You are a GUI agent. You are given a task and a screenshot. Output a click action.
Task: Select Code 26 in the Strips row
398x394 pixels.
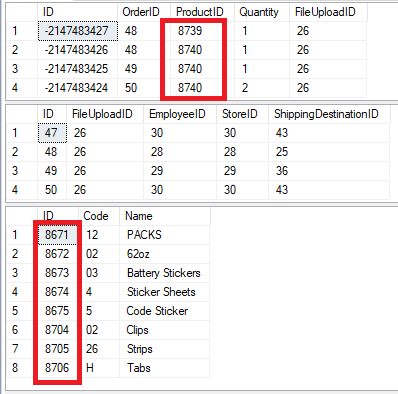click(99, 349)
